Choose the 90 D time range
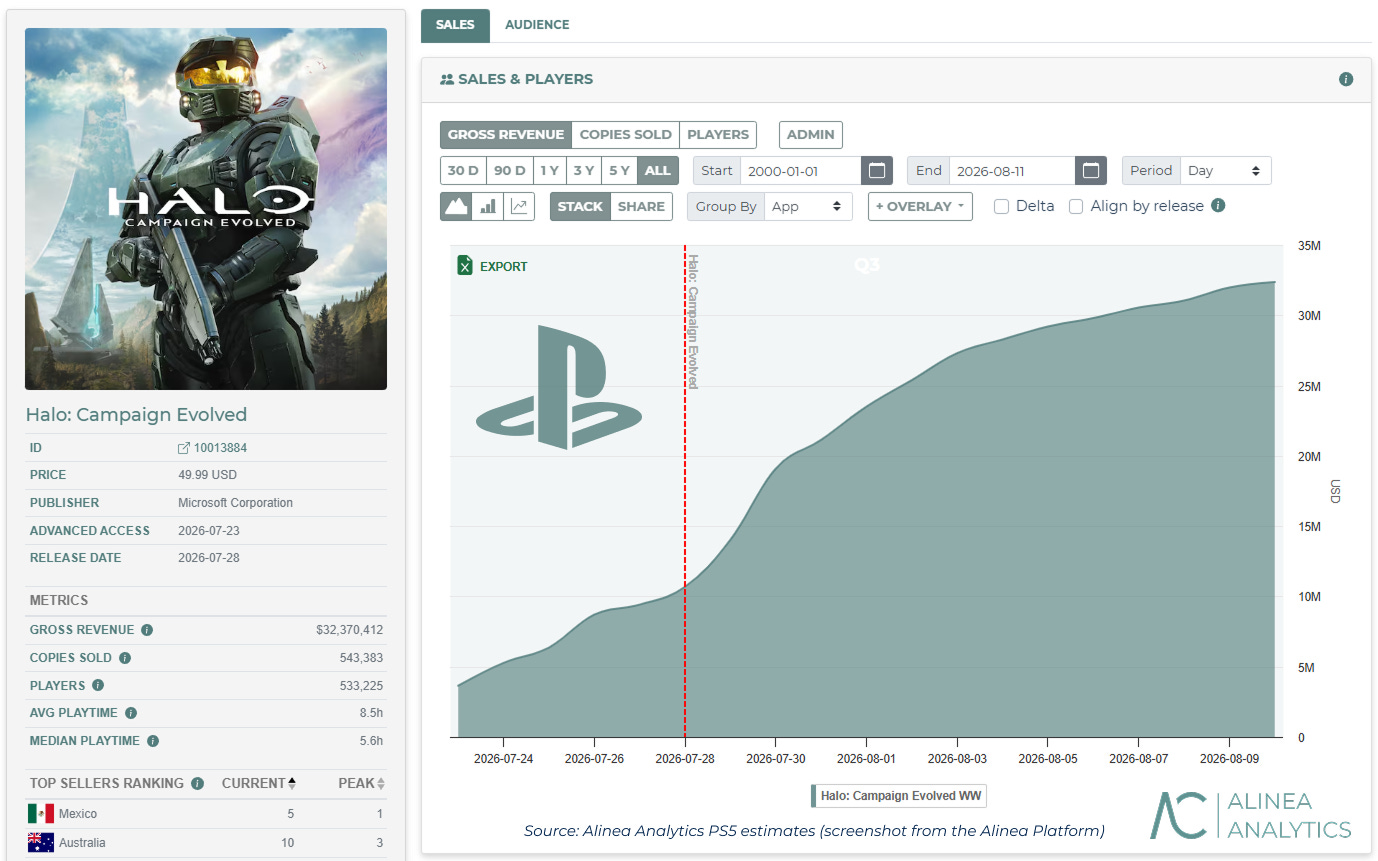 point(509,171)
